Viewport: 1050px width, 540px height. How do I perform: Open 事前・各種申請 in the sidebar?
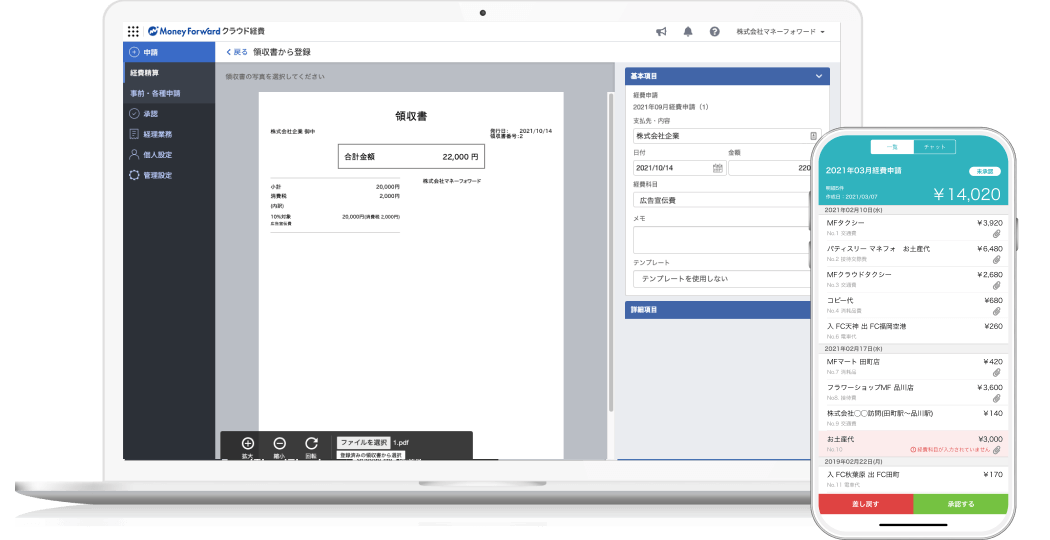pyautogui.click(x=169, y=93)
